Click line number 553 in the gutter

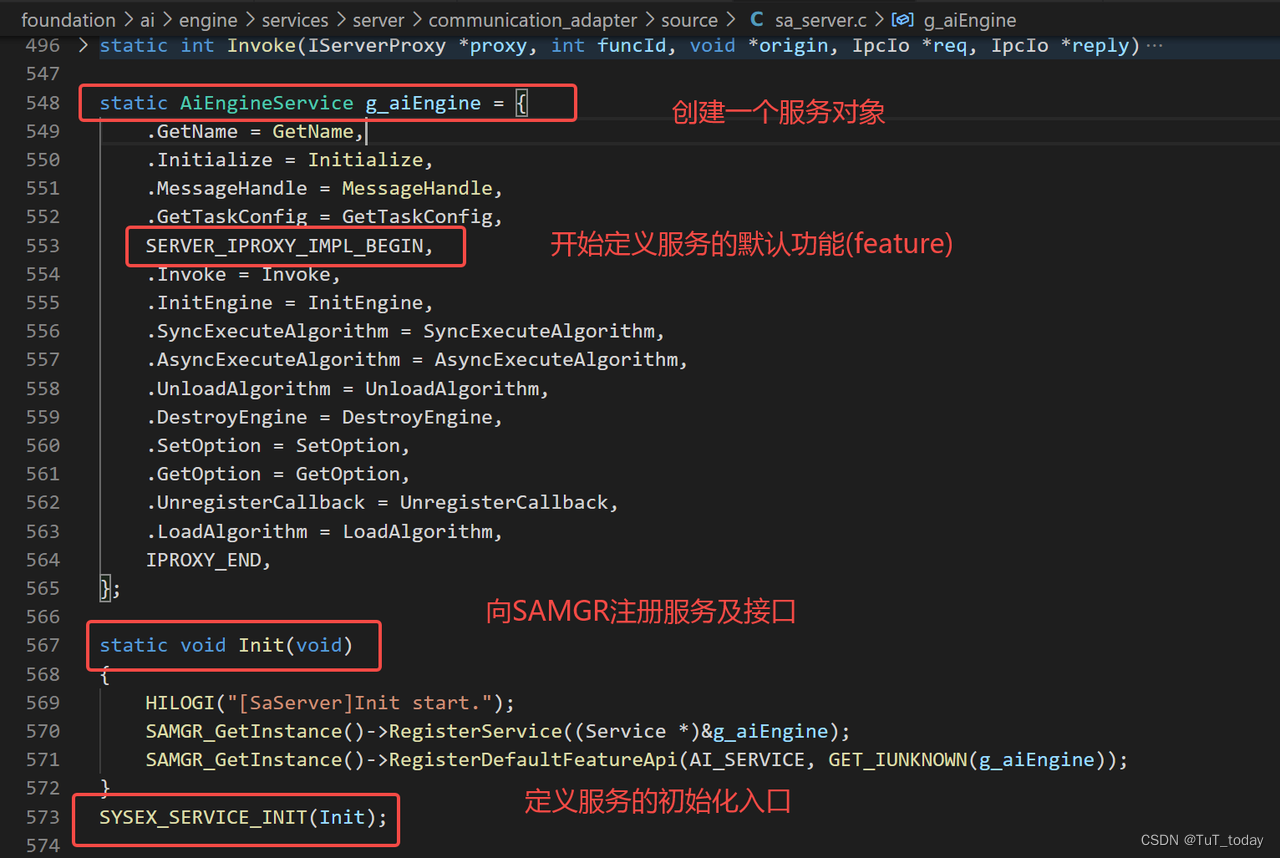tap(43, 245)
